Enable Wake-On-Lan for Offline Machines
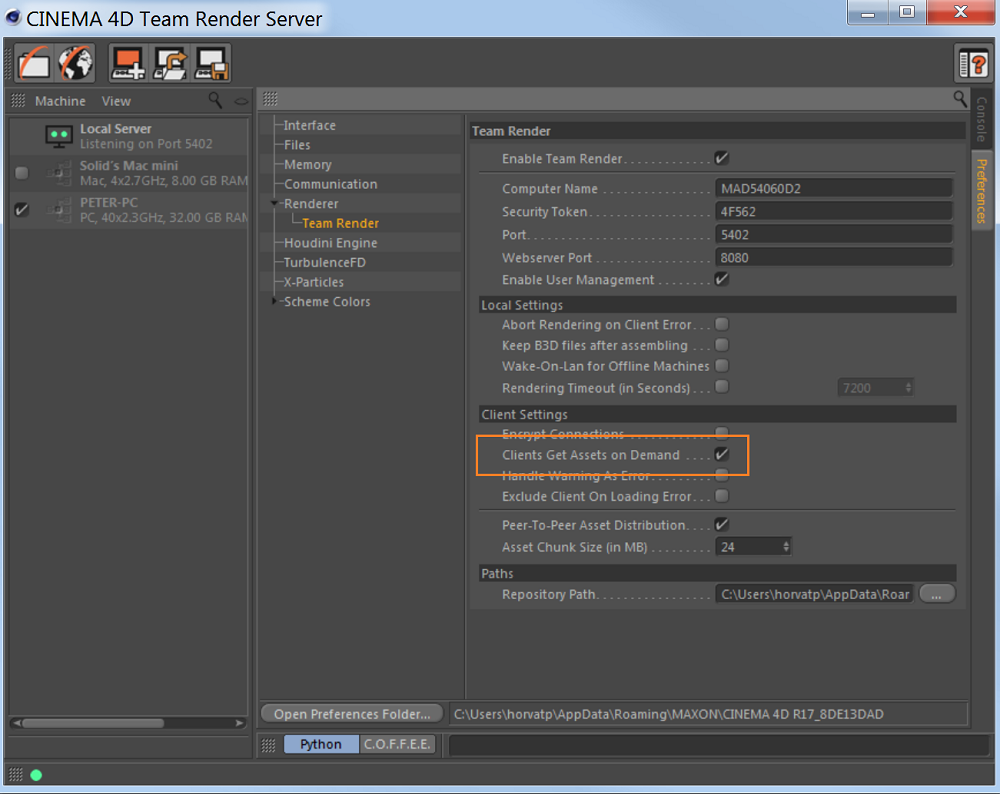Viewport: 1000px width, 794px height. pyautogui.click(x=721, y=365)
